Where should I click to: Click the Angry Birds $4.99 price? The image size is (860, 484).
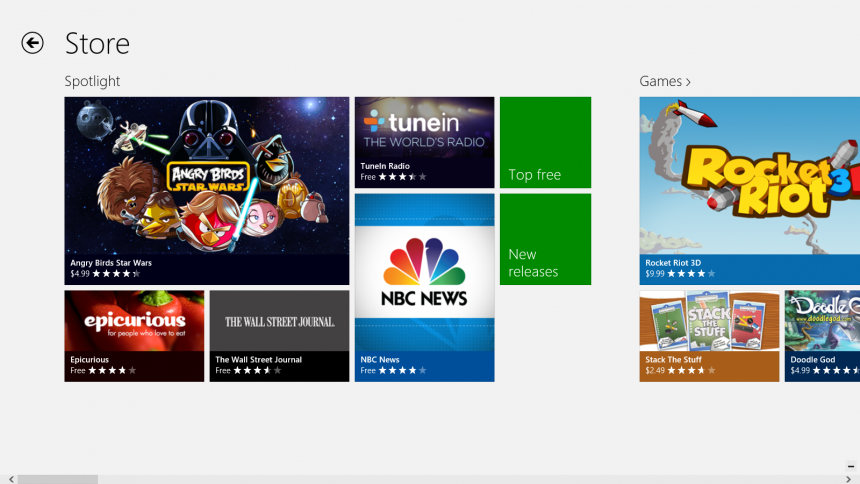click(x=80, y=273)
